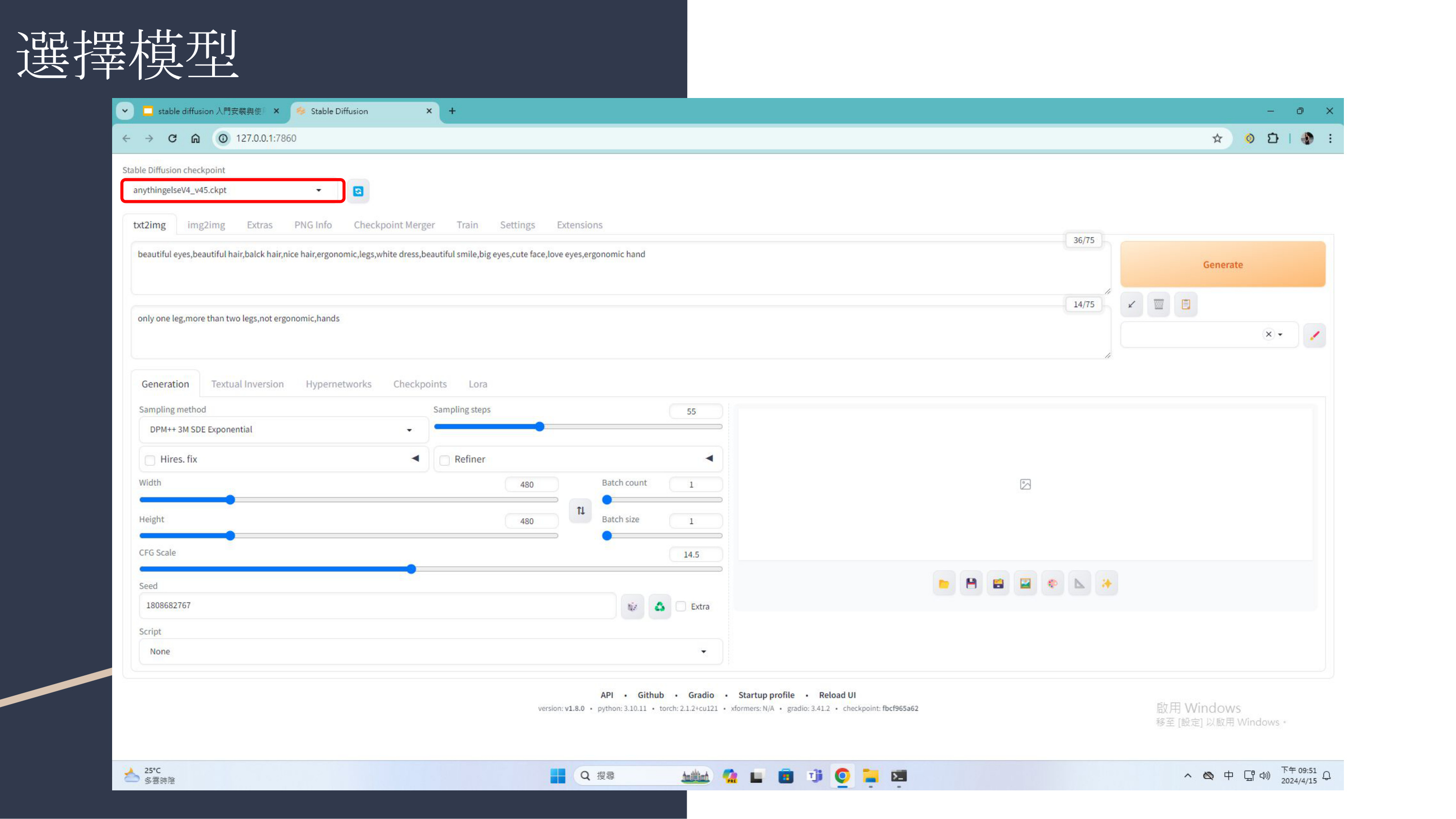The width and height of the screenshot is (1456, 819).
Task: Open Microsoft Store taskbar icon
Action: coord(786,776)
